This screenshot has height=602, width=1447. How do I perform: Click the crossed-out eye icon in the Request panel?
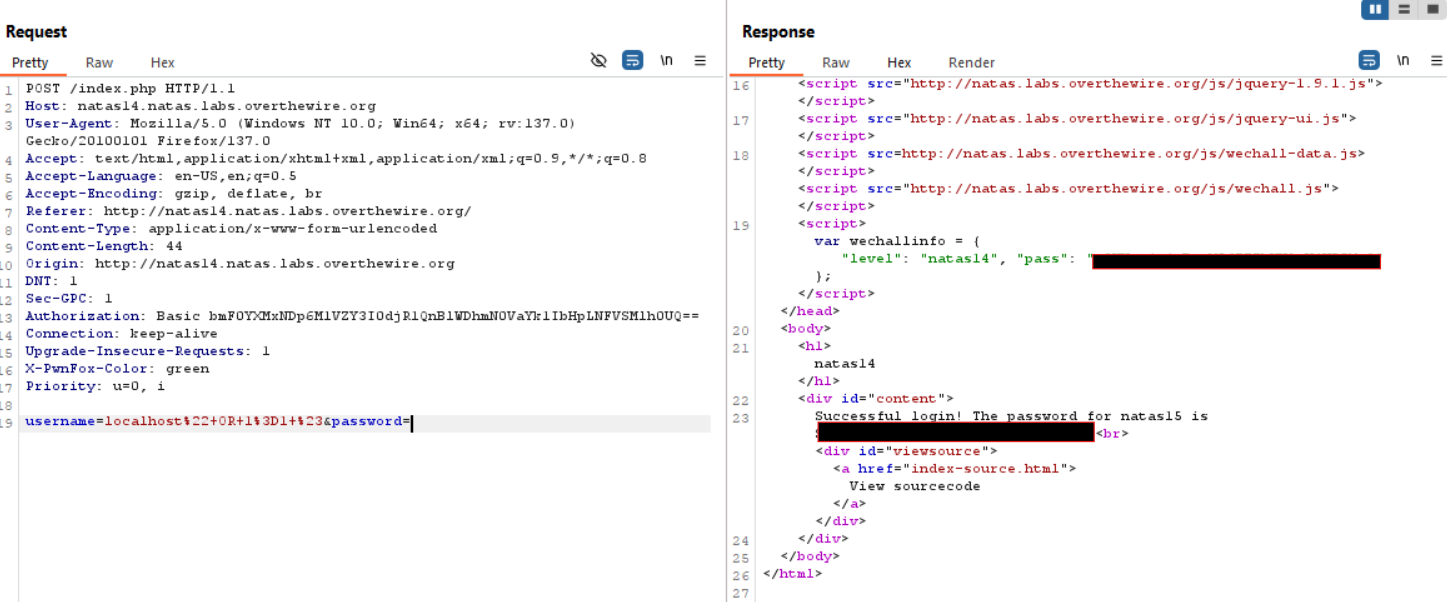599,61
